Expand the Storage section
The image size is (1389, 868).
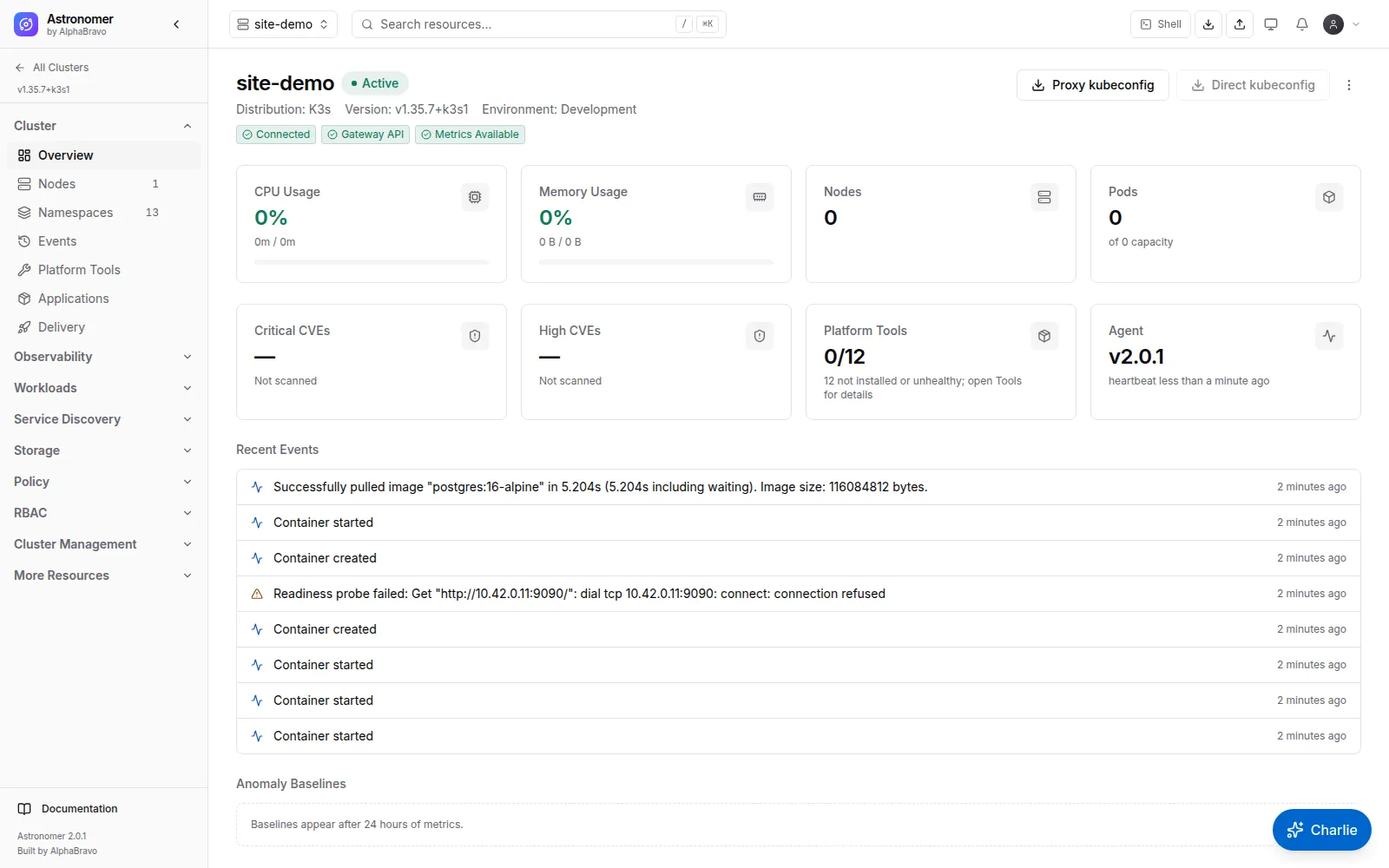coord(103,450)
